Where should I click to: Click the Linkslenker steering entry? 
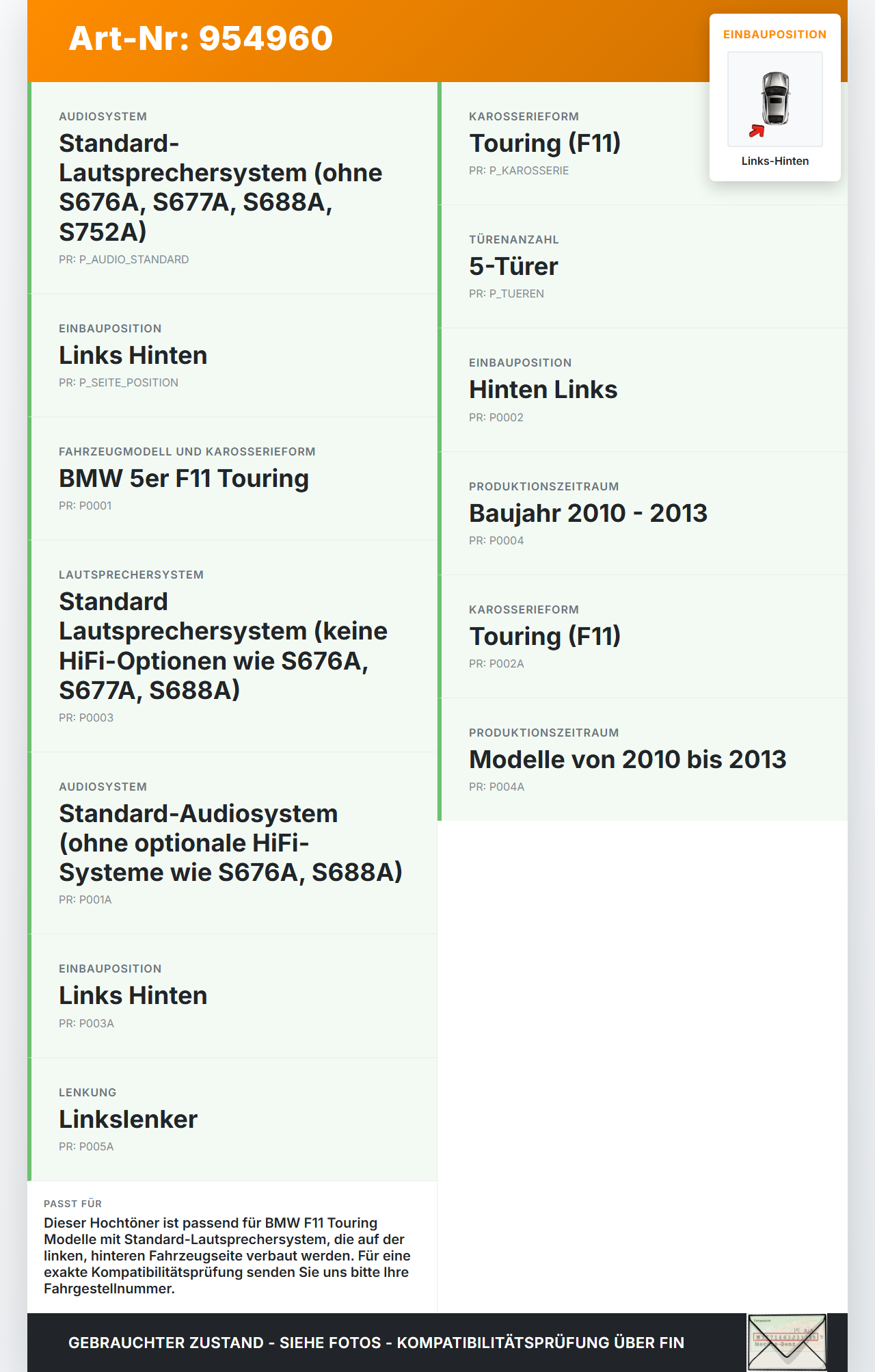click(128, 1119)
